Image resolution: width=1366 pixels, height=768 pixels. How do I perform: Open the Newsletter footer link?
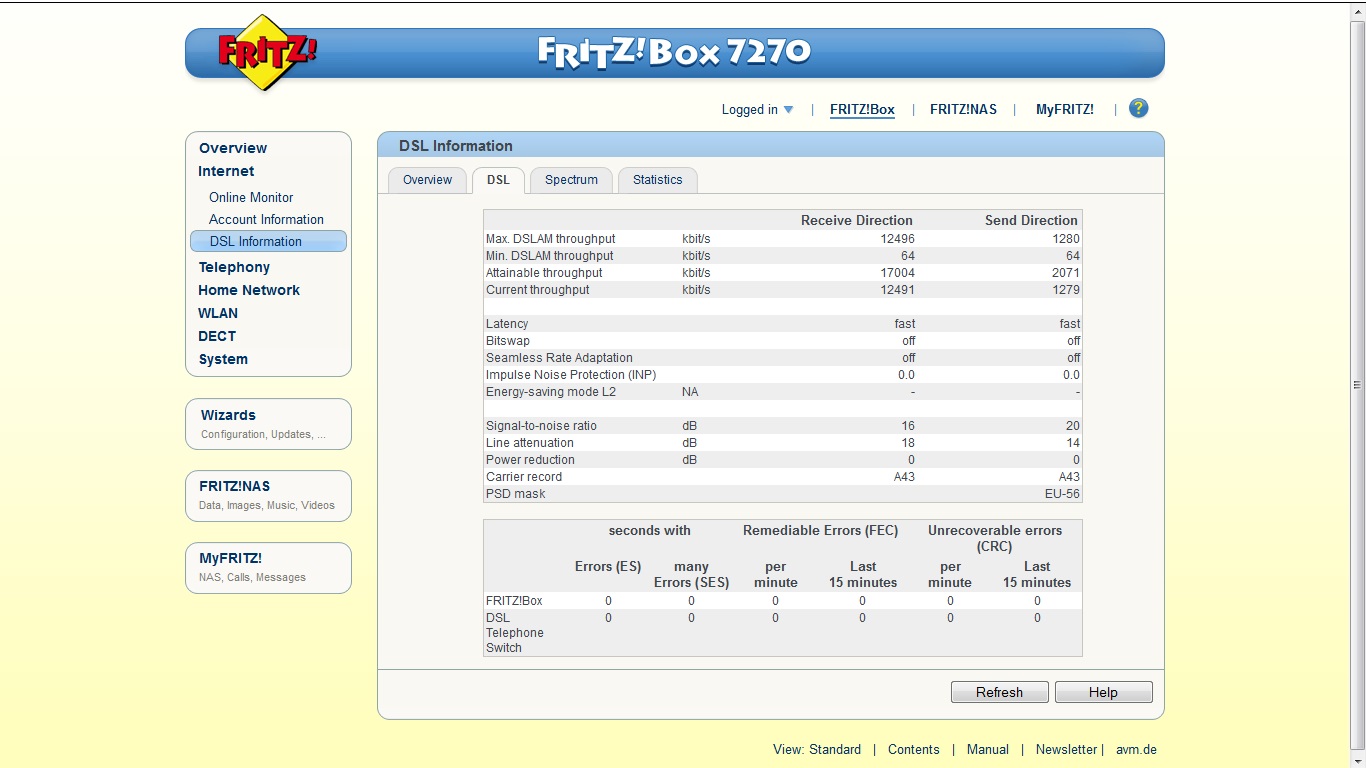(1066, 749)
